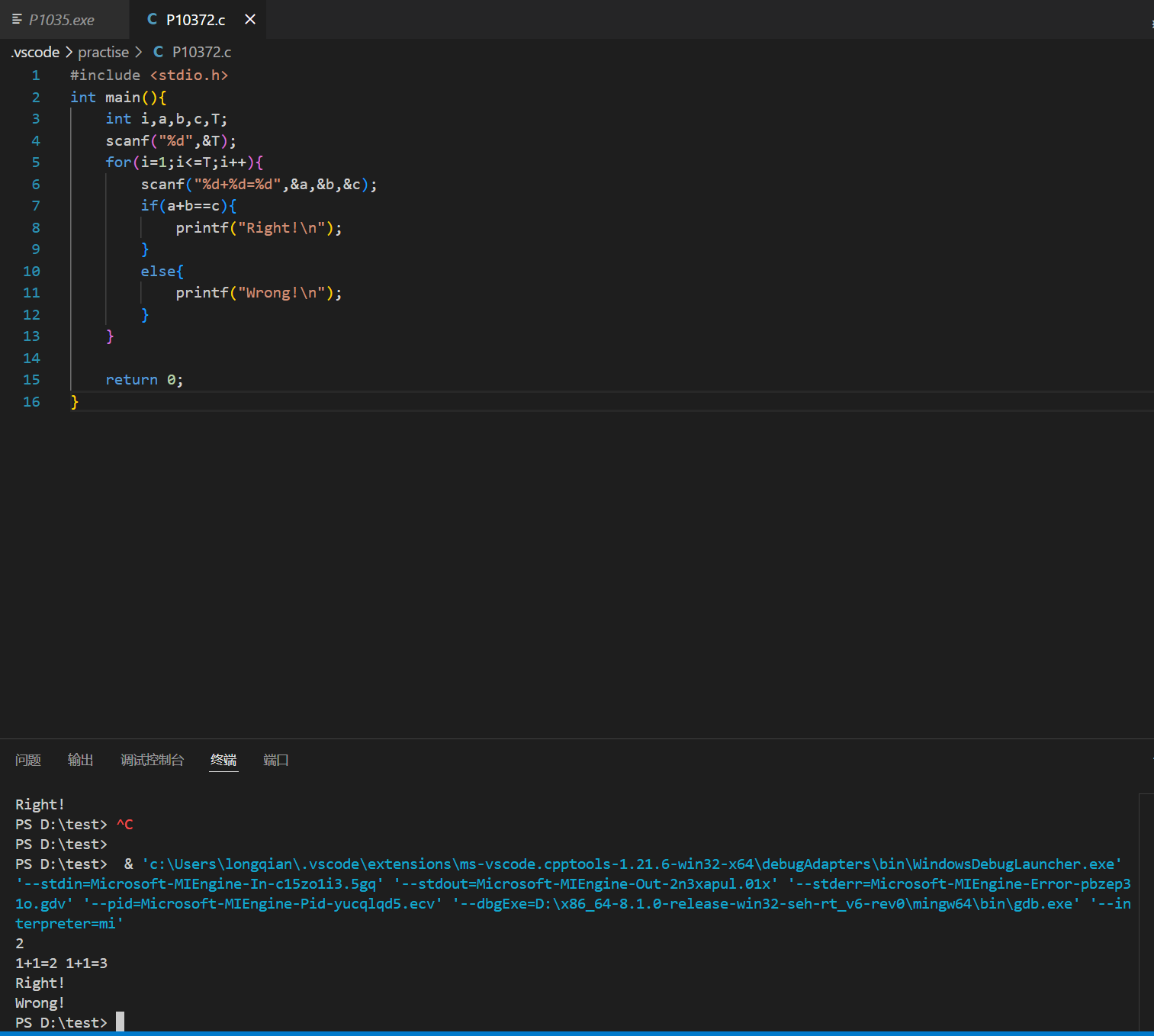Open the 端口 (Ports) panel tab

(x=275, y=760)
